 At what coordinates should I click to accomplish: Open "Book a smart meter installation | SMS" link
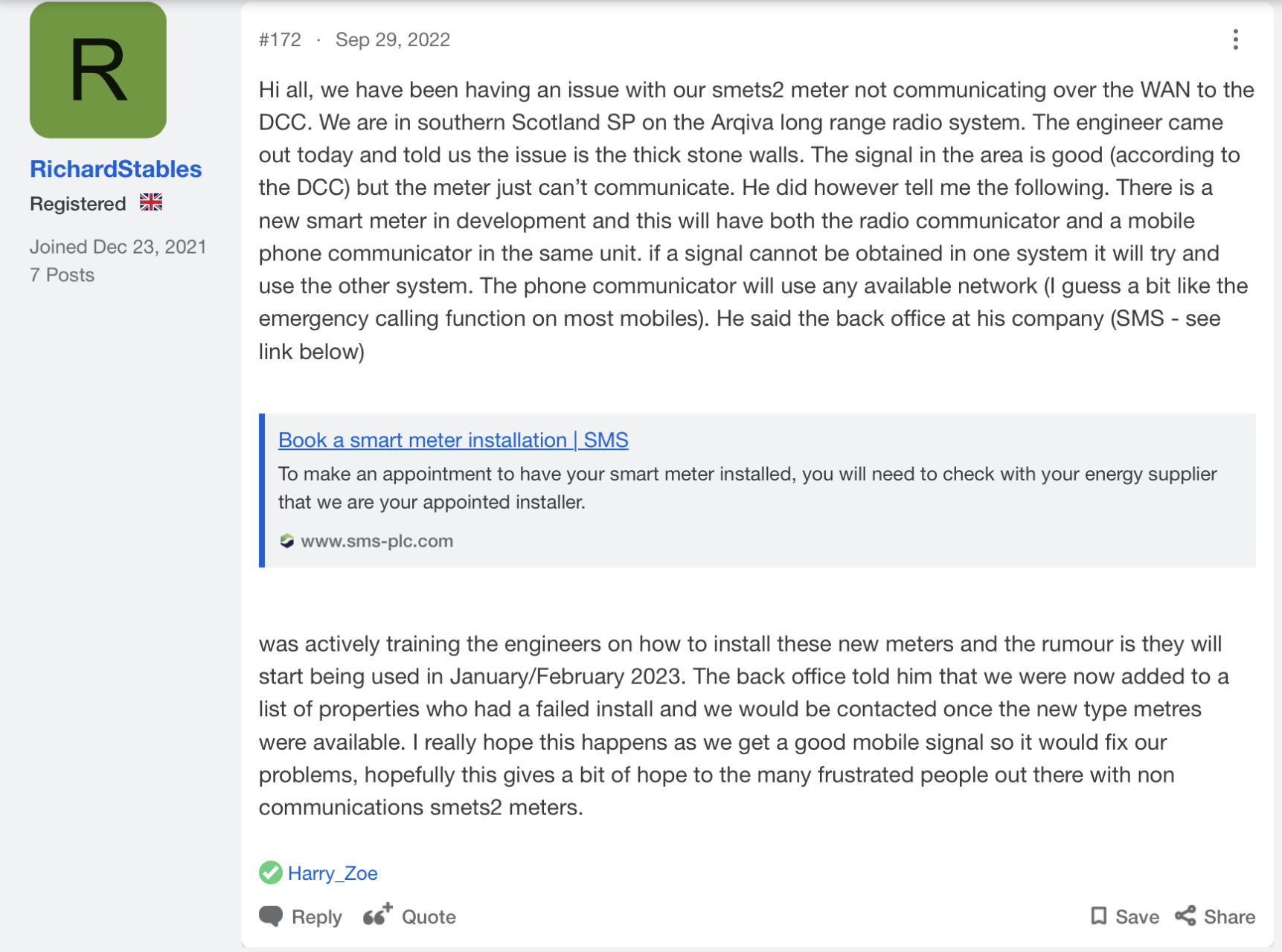pos(453,440)
